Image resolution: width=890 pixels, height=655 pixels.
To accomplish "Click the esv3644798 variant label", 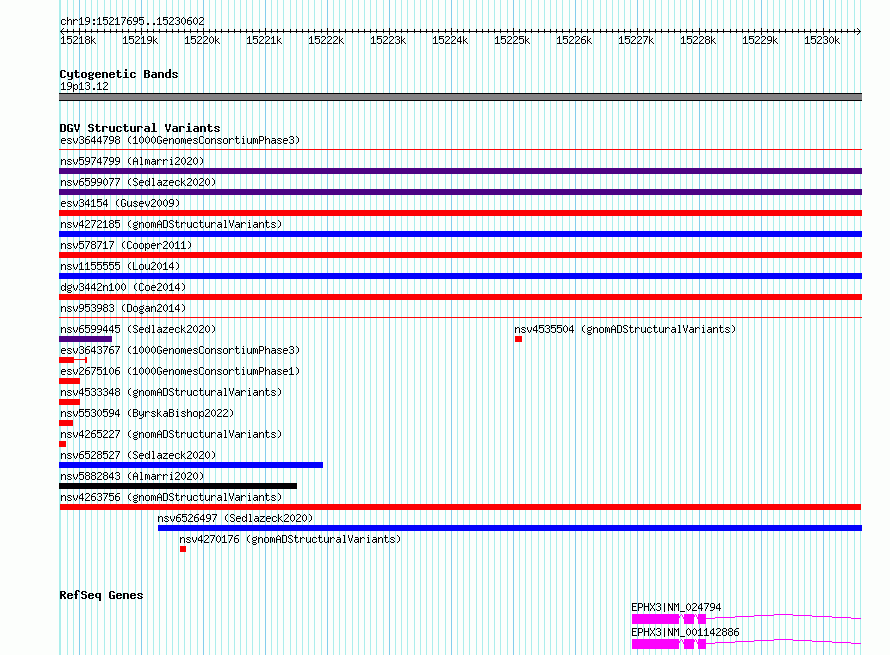I will [180, 140].
